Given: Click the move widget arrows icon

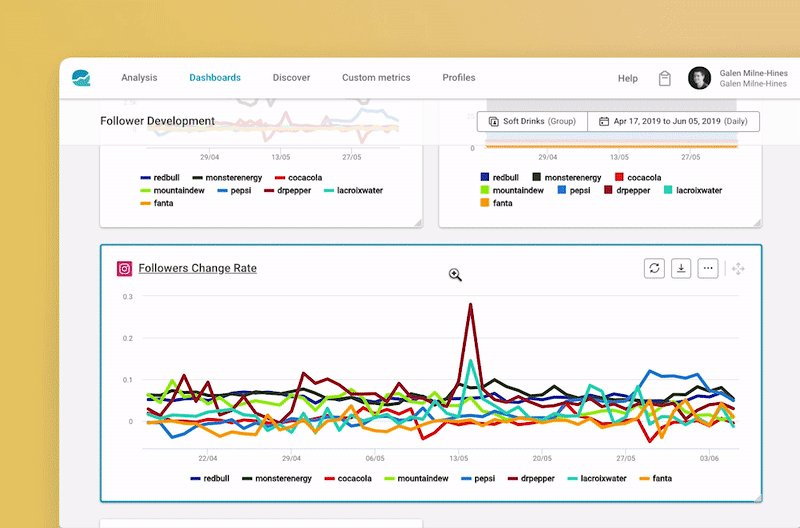Looking at the screenshot, I should 738,269.
